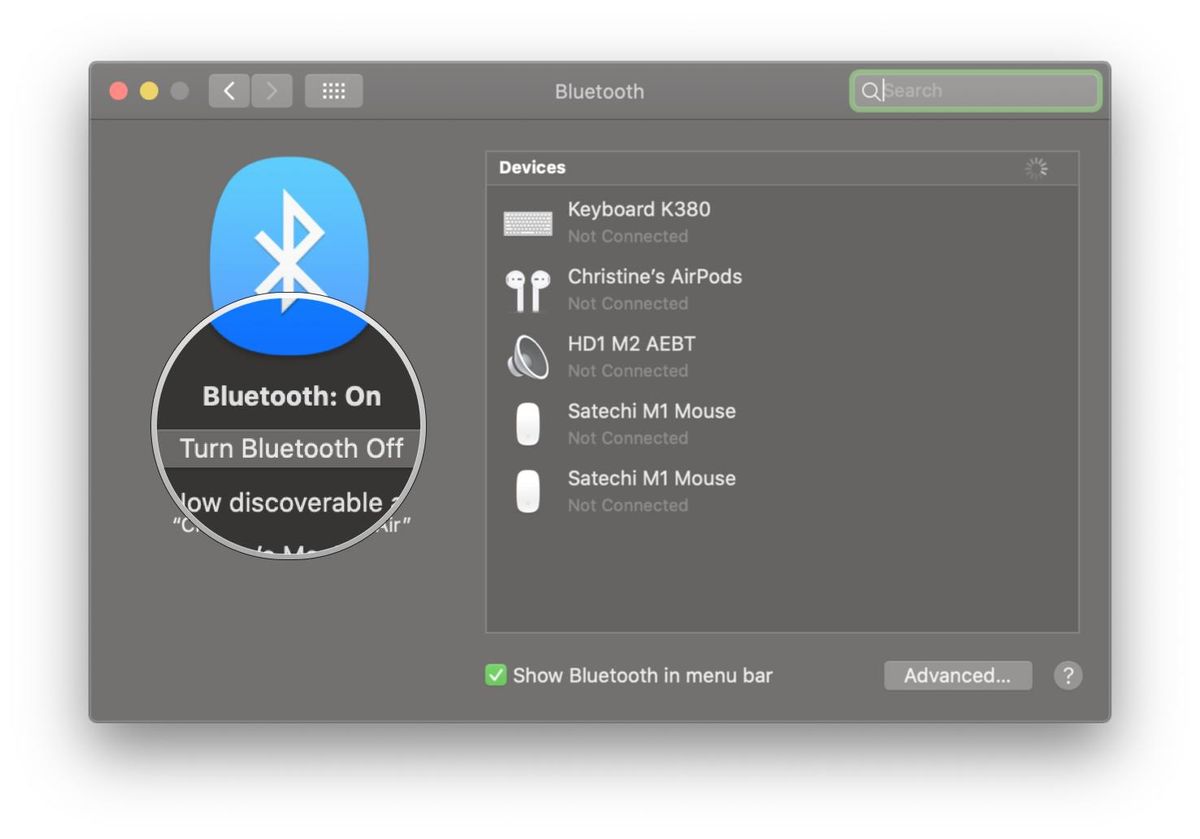Viewport: 1200px width, 839px height.
Task: Choose HD1 M2 AEBT in Devices list
Action: pos(630,344)
